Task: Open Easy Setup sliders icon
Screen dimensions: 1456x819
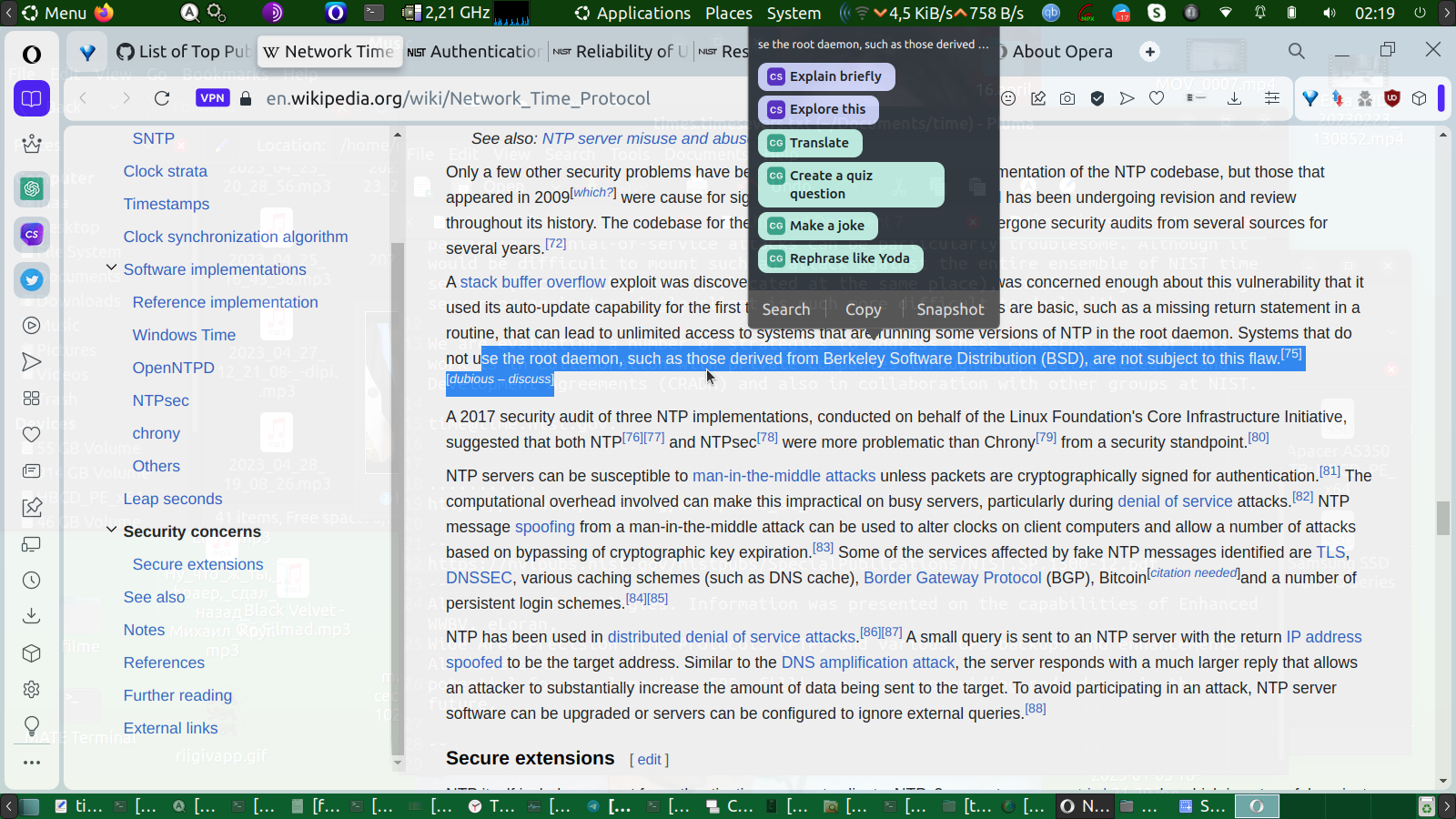Action: [1272, 98]
